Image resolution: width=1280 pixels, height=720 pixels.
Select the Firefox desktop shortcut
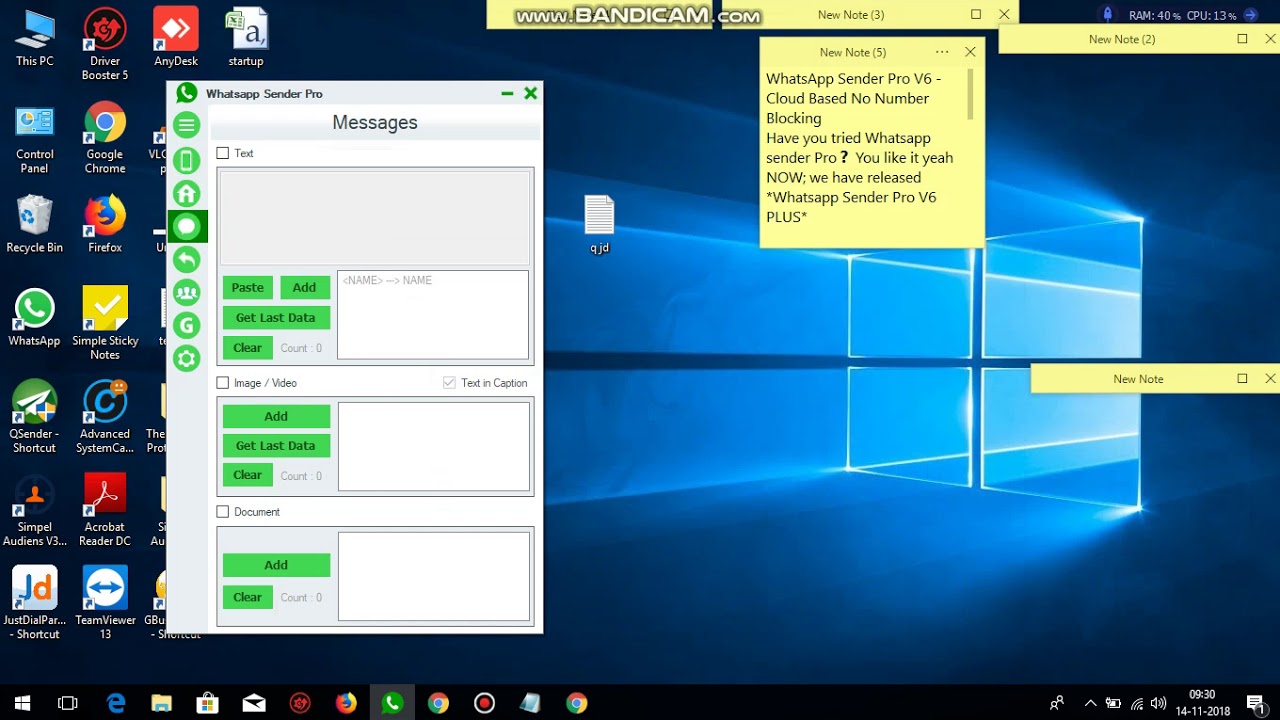(x=105, y=225)
